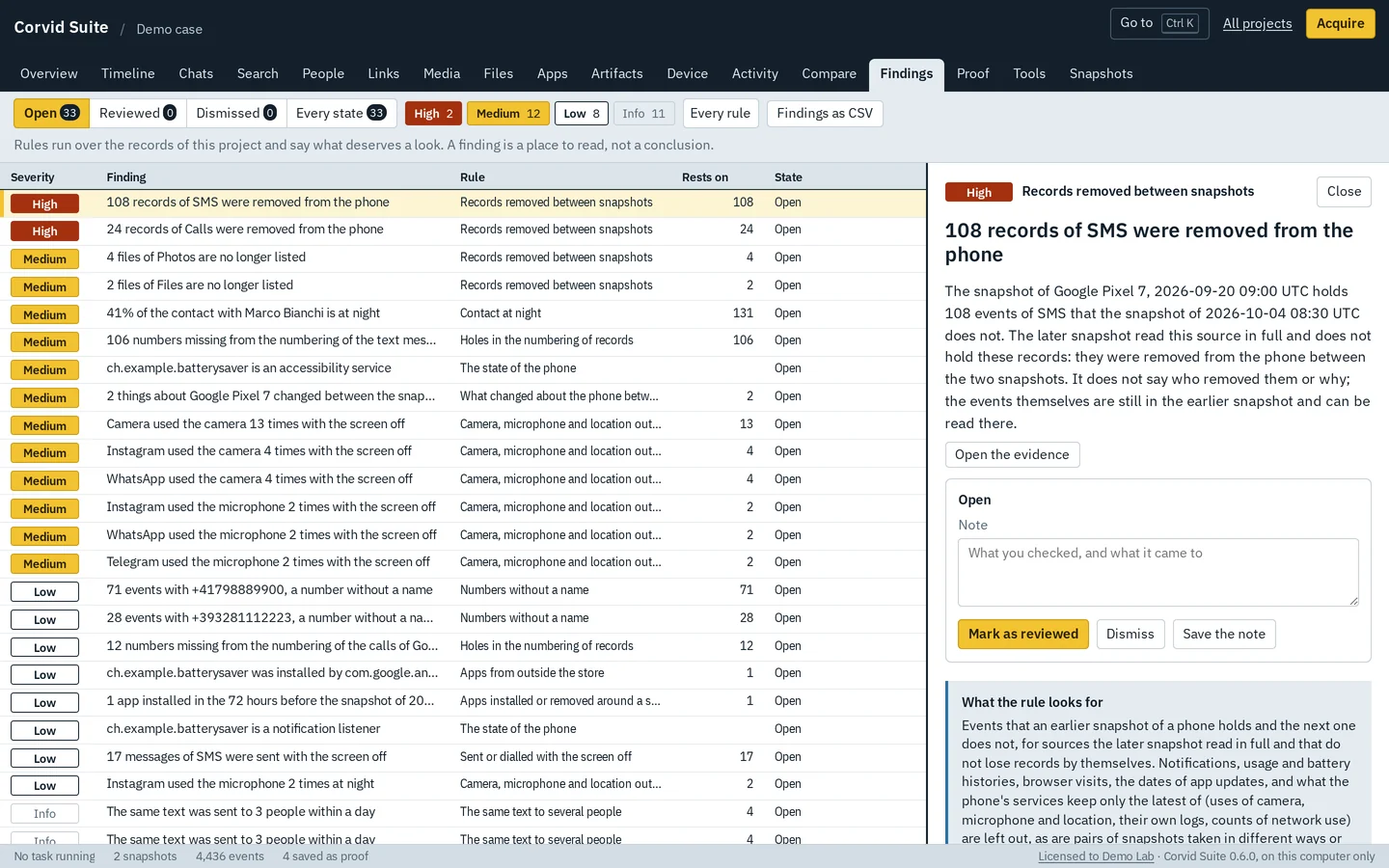Viewport: 1389px width, 868px height.
Task: Open the Timeline tab
Action: tap(128, 73)
